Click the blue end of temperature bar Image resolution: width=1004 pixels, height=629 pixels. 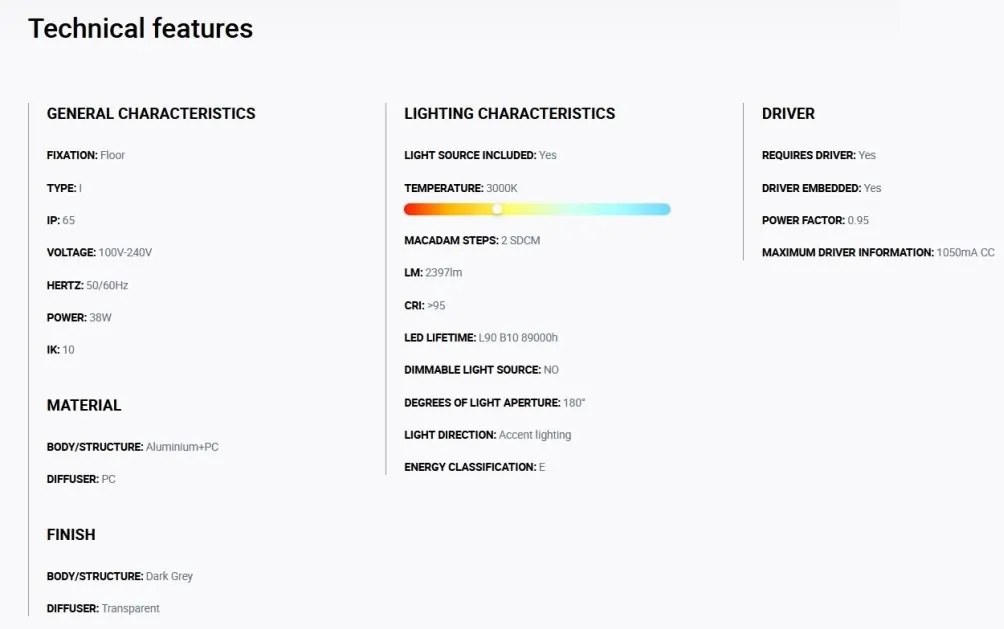[x=663, y=209]
